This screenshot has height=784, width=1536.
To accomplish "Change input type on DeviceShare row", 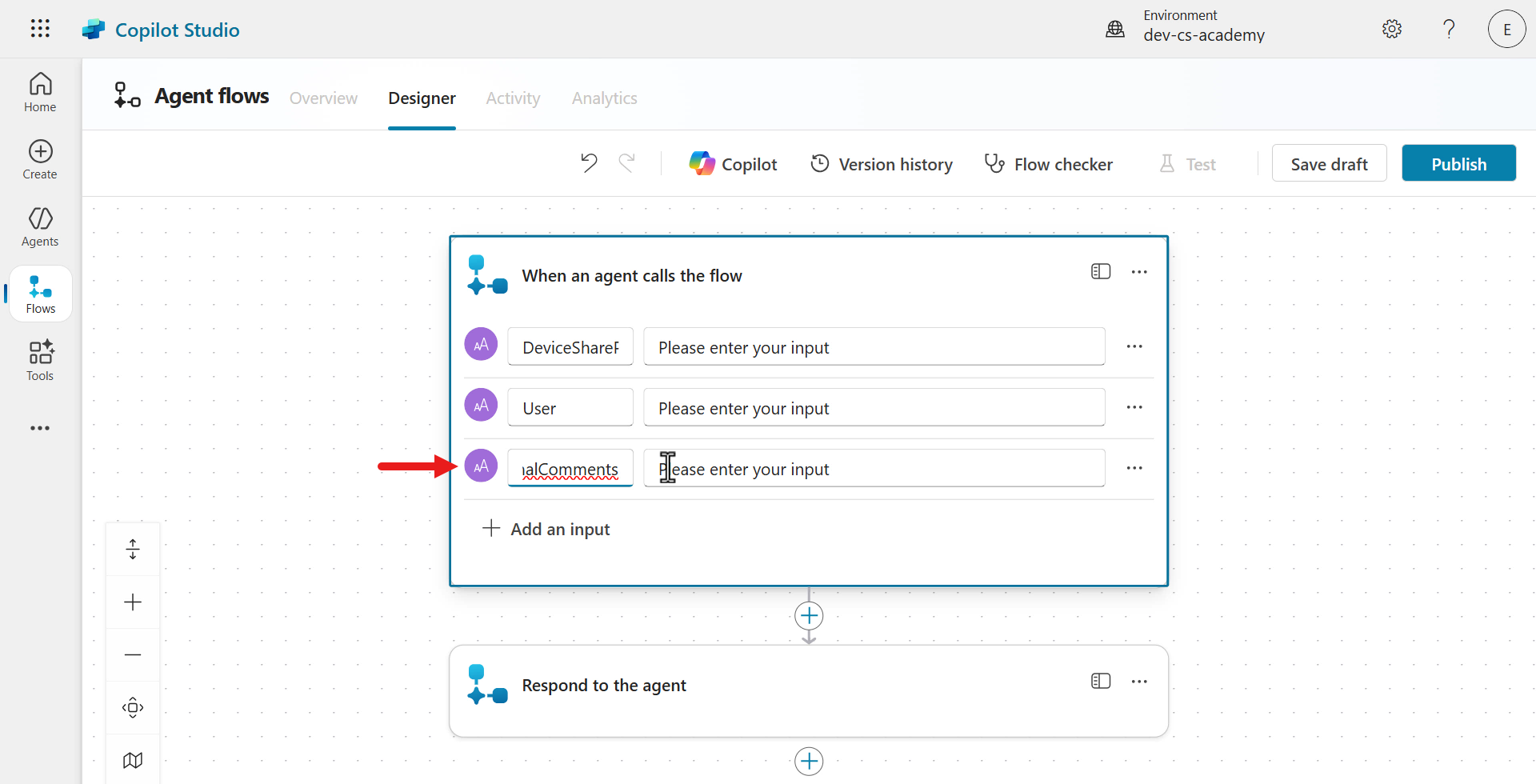I will pyautogui.click(x=480, y=344).
